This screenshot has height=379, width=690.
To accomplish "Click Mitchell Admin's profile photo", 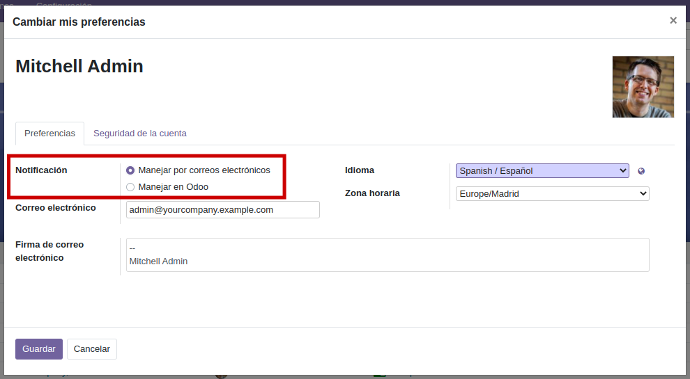I will pos(643,87).
